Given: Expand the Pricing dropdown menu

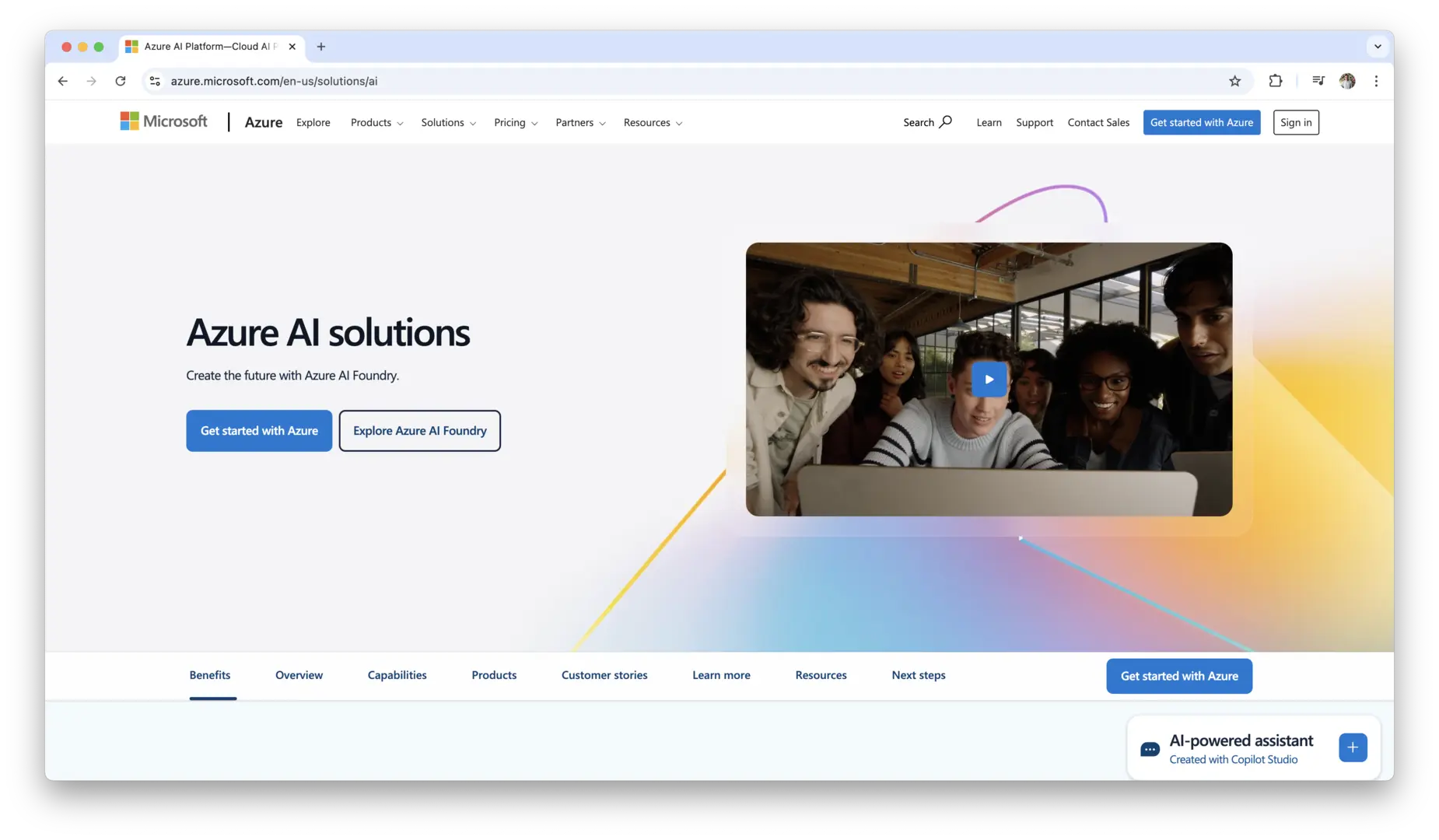Looking at the screenshot, I should (516, 122).
